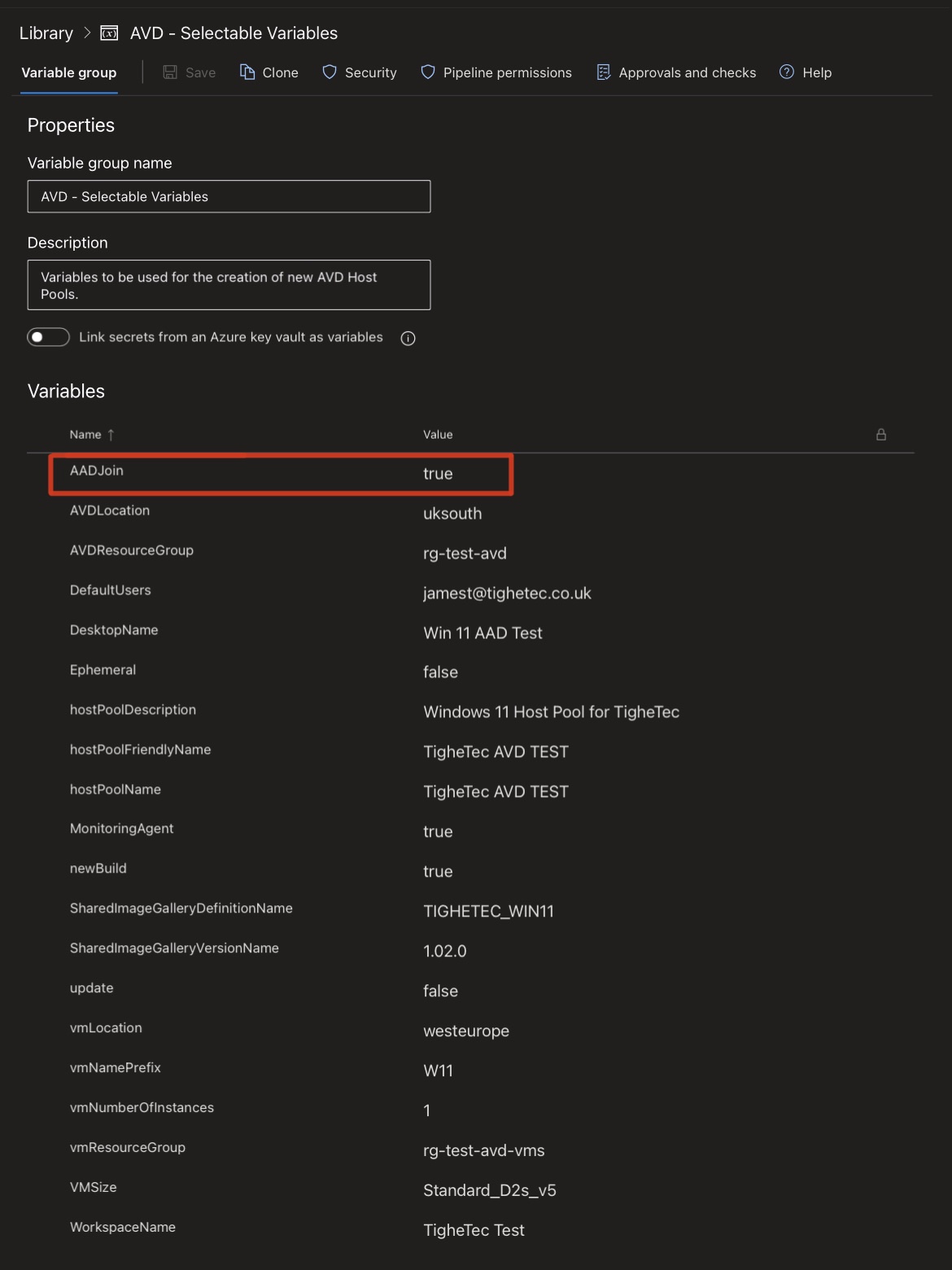Click the Security shield icon
Image resolution: width=952 pixels, height=1270 pixels.
point(330,72)
